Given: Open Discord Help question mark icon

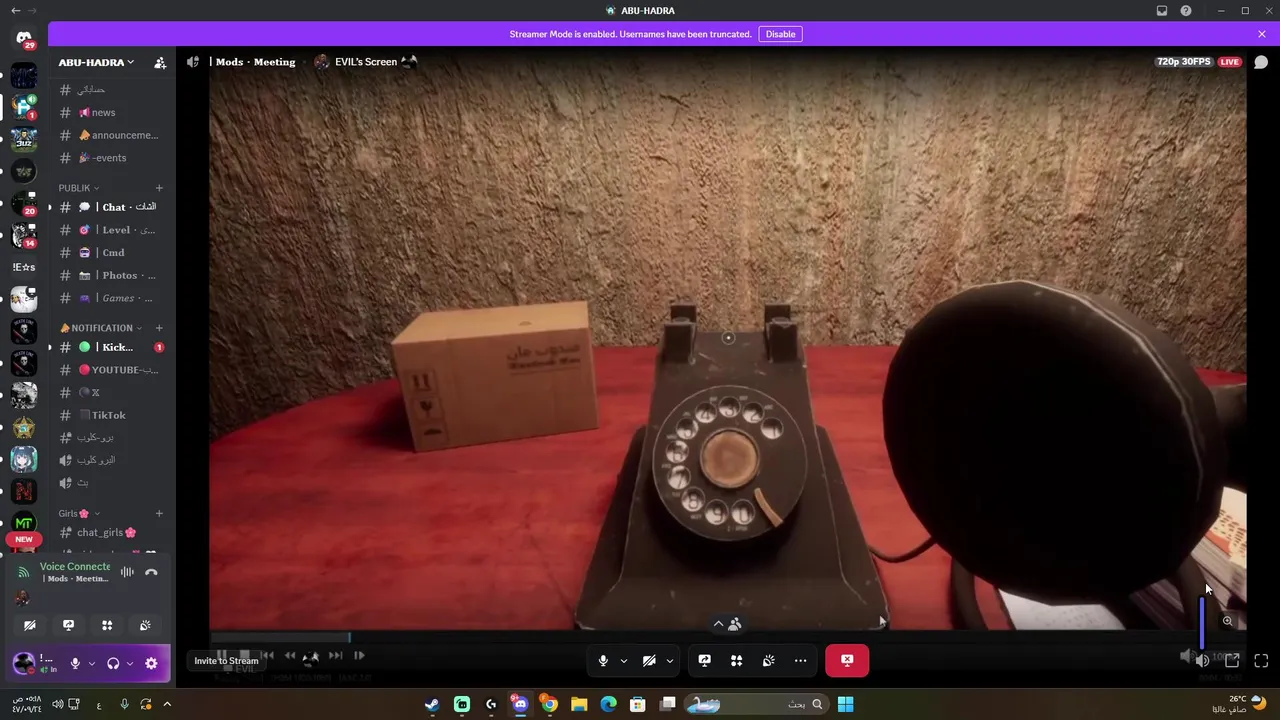Looking at the screenshot, I should click(x=1186, y=11).
